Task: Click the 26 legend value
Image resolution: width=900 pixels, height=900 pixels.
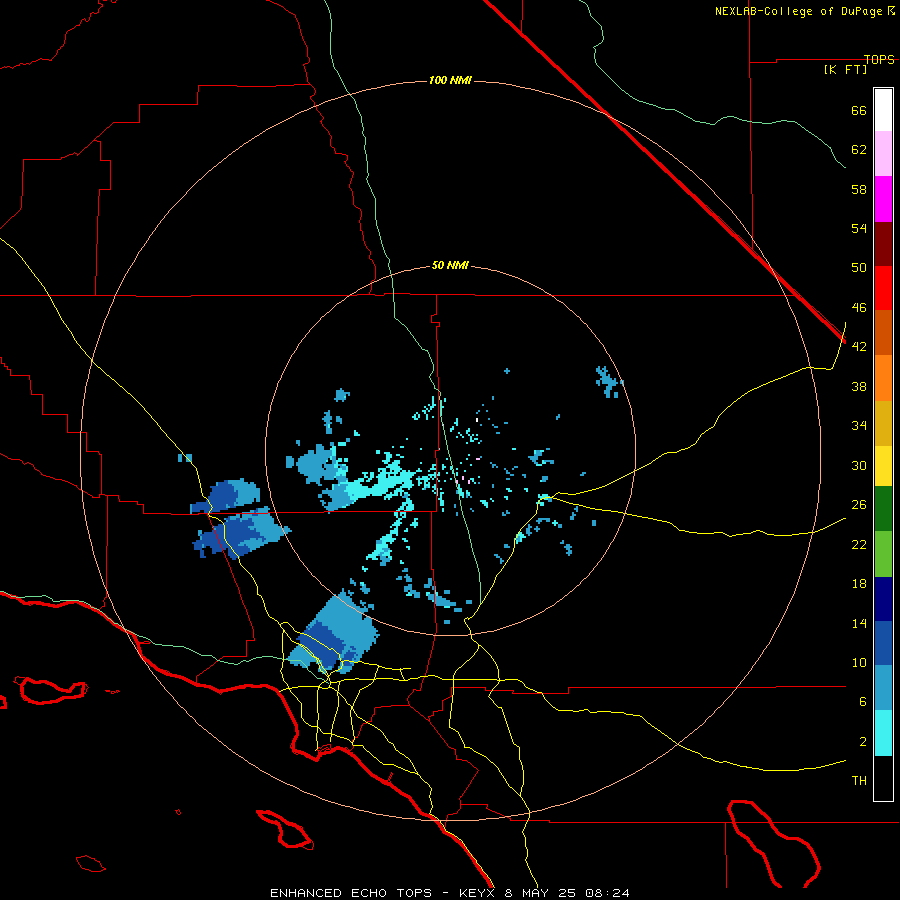Action: pyautogui.click(x=859, y=505)
